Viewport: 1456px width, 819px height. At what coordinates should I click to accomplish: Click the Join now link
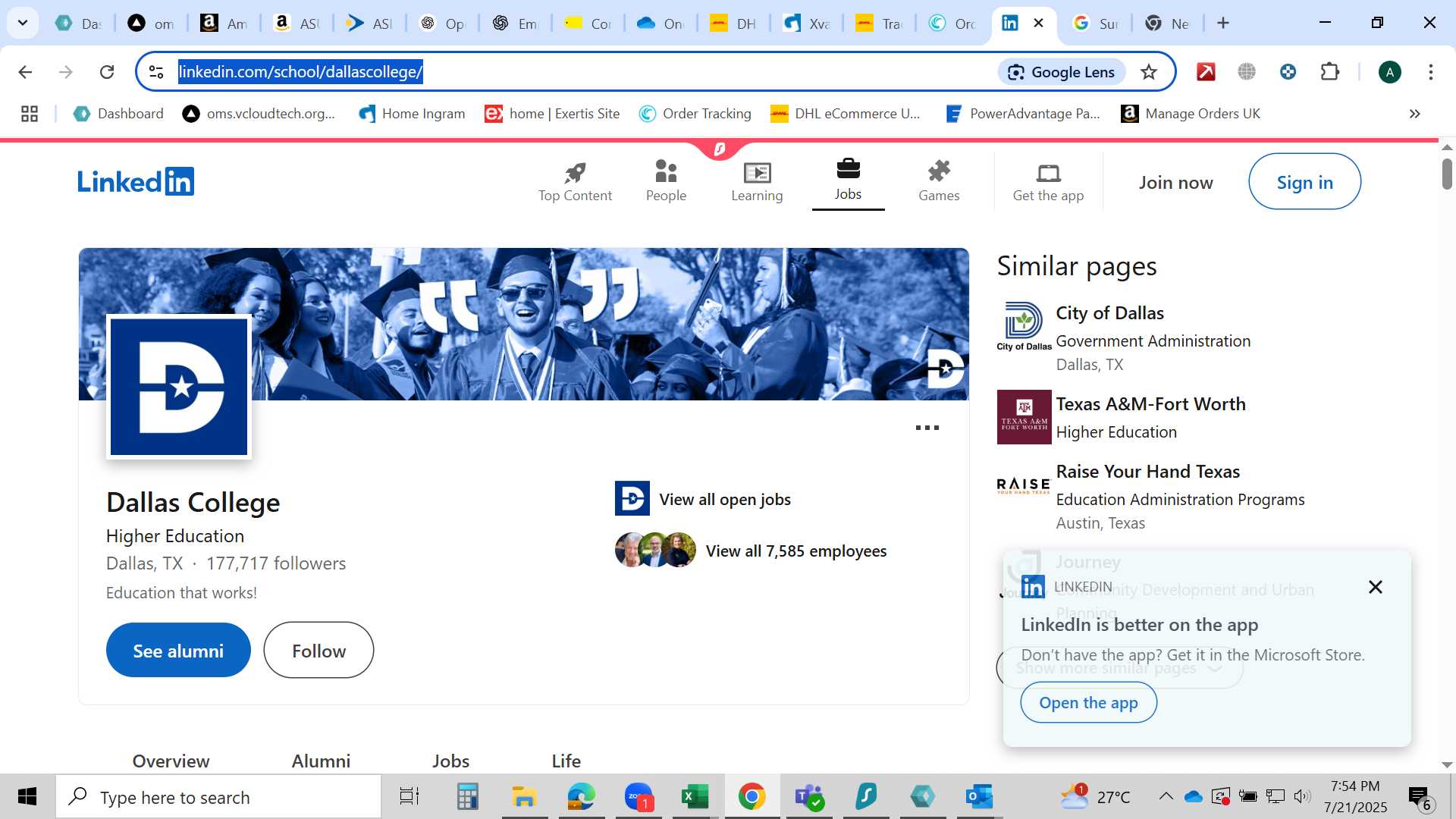point(1175,183)
